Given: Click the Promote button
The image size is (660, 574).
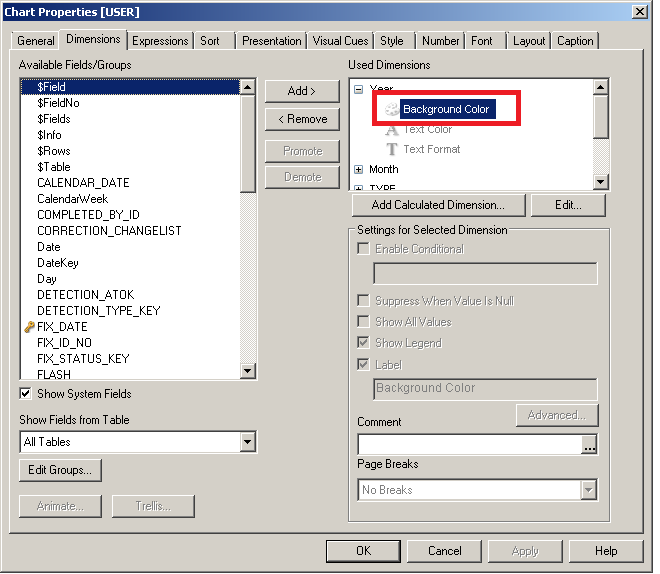Looking at the screenshot, I should (x=302, y=151).
